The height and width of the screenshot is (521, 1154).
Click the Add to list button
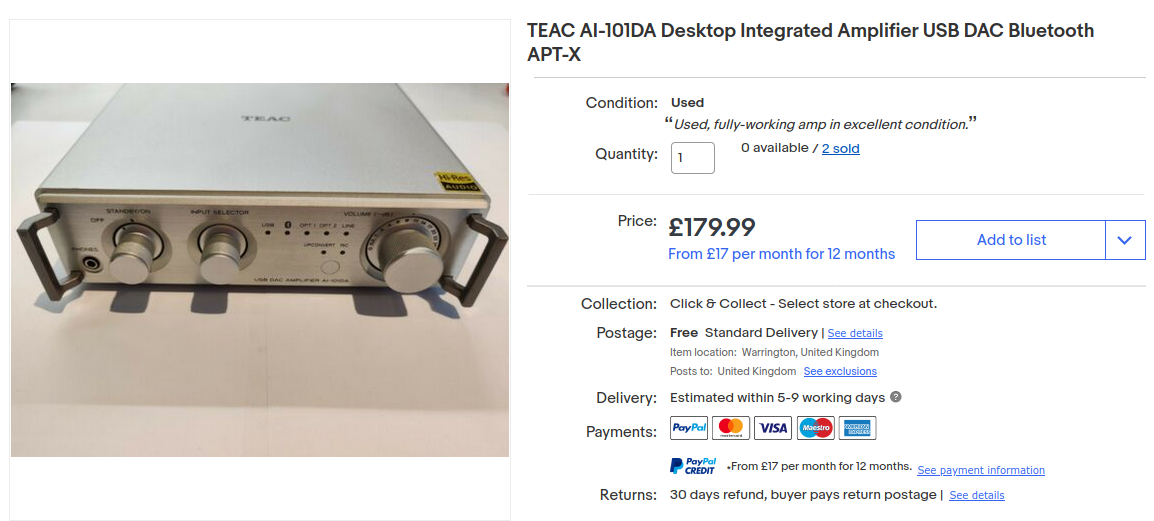click(1011, 240)
